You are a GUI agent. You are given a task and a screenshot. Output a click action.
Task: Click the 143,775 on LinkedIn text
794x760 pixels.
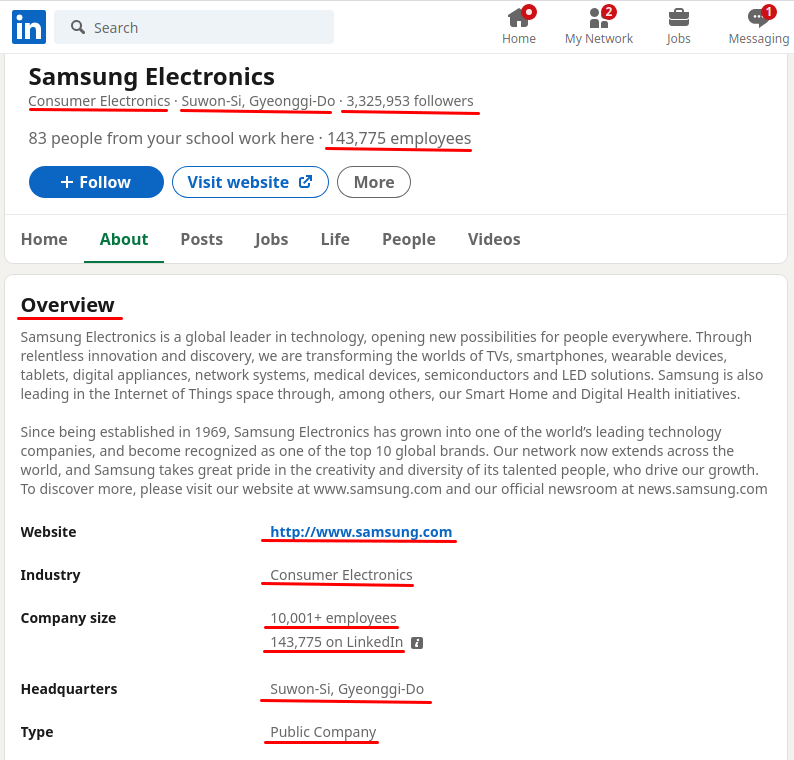point(337,642)
